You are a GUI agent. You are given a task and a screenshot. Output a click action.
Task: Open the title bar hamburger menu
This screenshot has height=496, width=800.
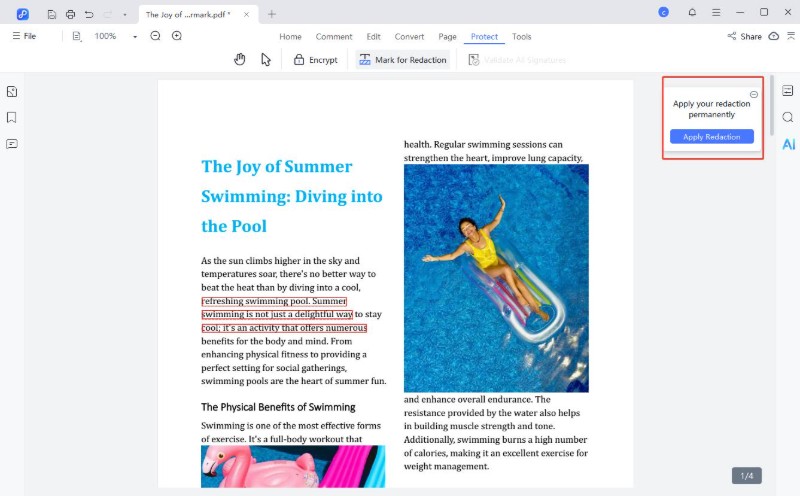click(716, 12)
